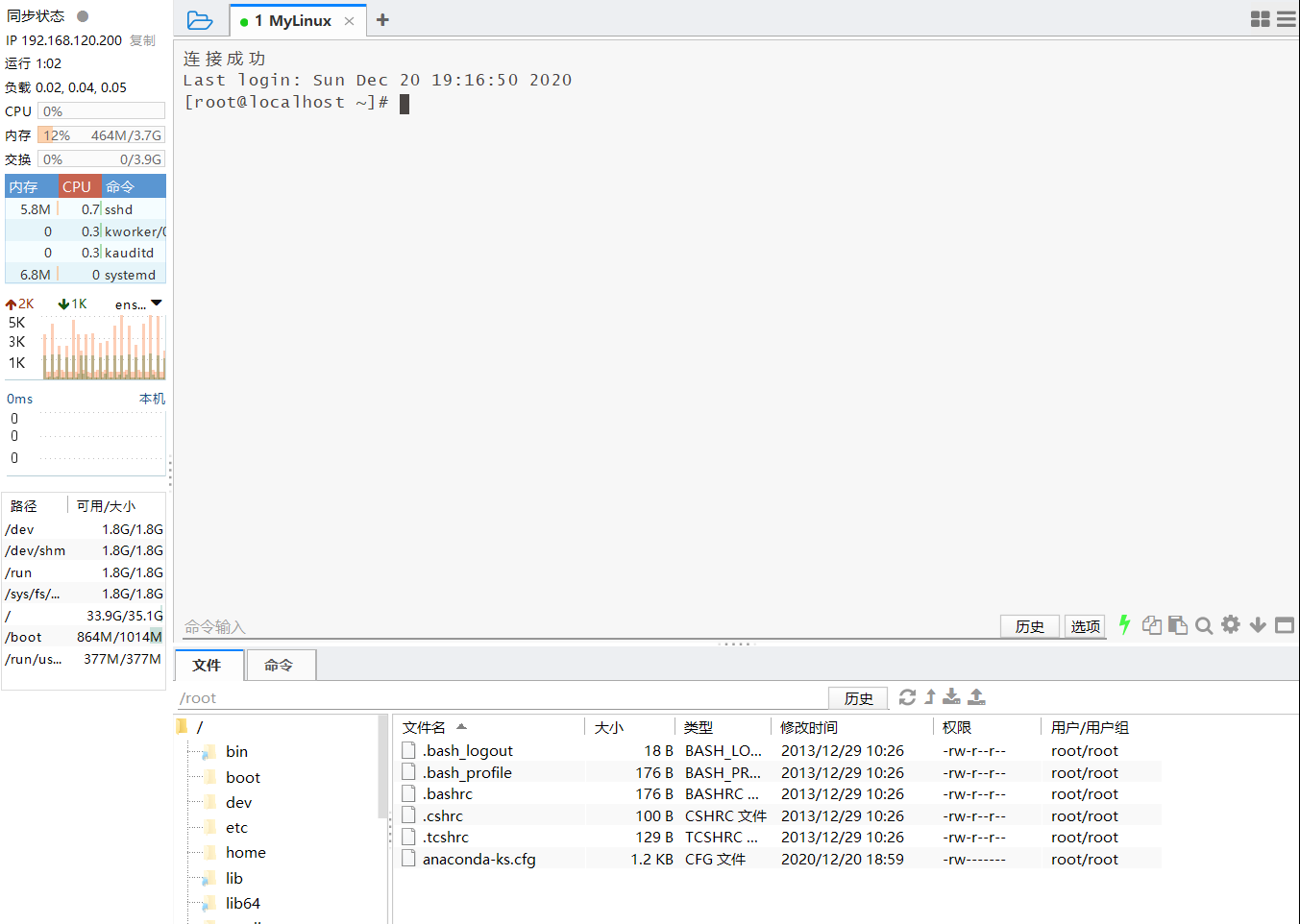Click the /boot disk path row

coord(84,637)
